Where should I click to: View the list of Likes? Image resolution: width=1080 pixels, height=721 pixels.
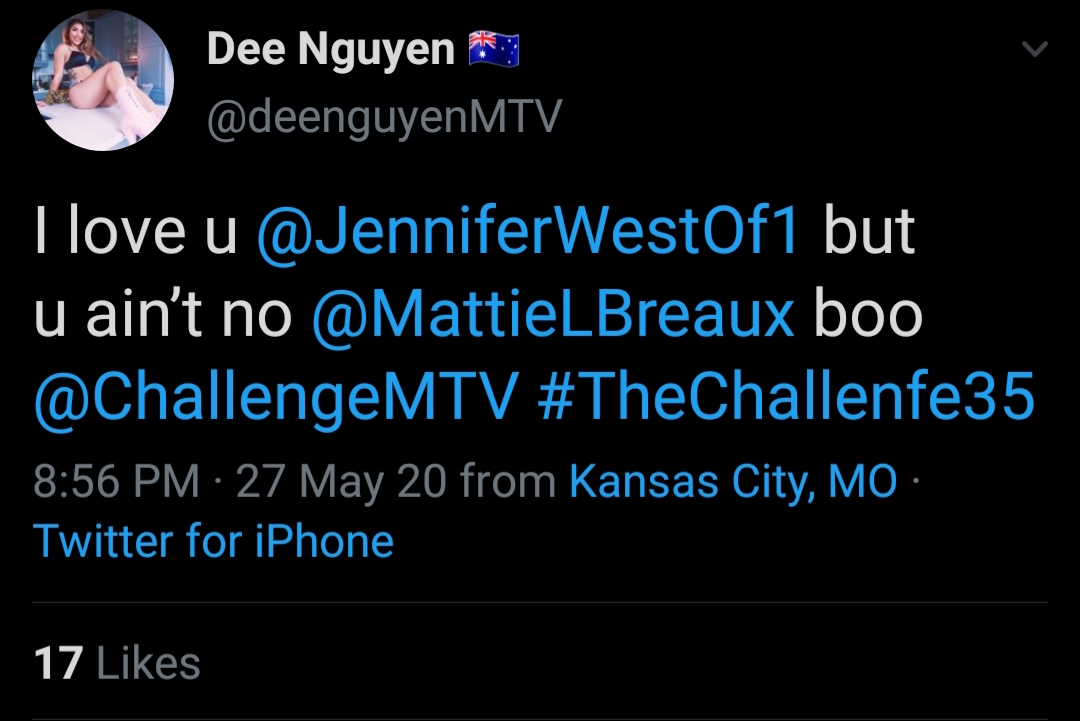click(x=117, y=662)
